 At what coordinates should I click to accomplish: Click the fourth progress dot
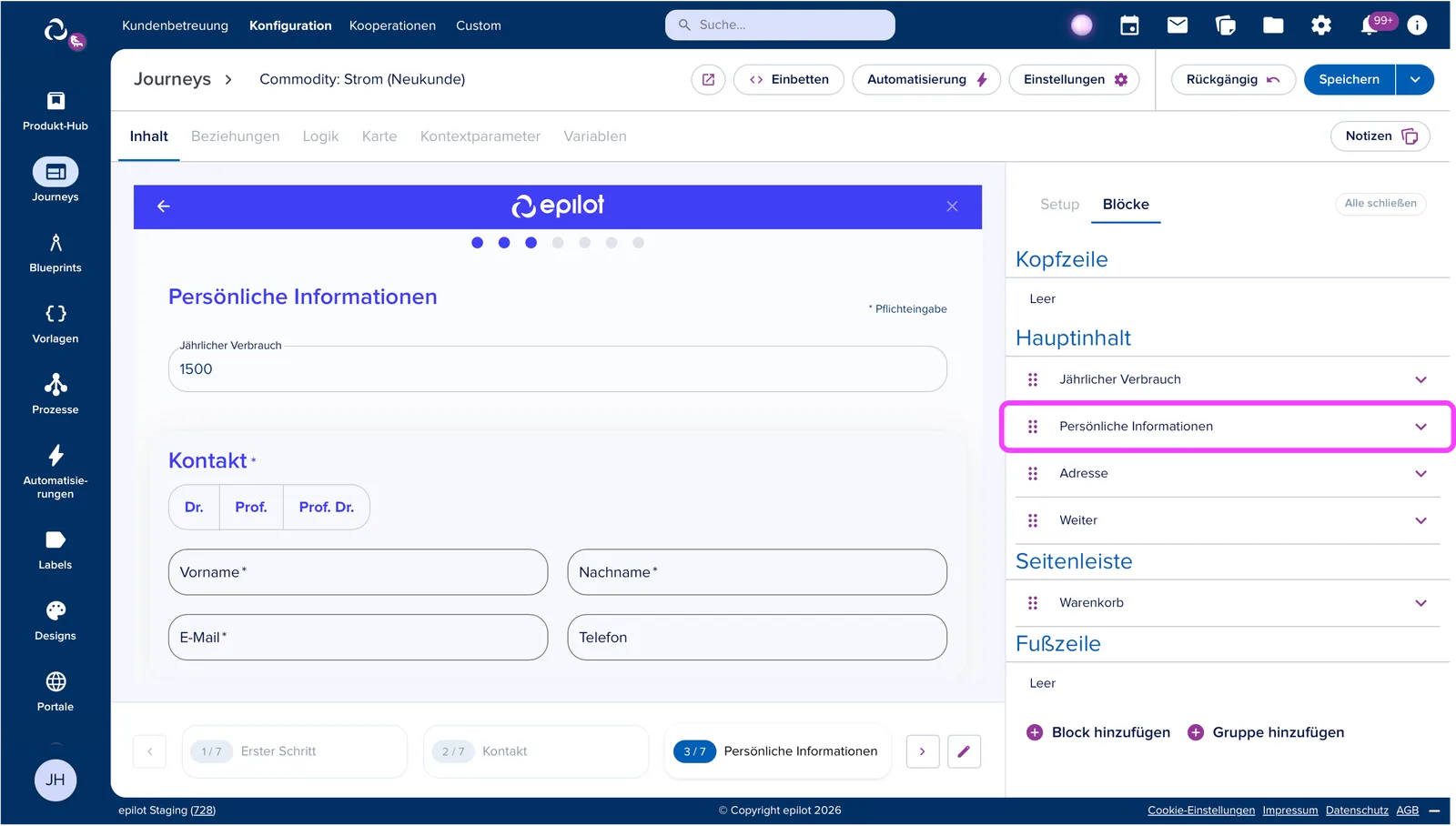(x=558, y=243)
